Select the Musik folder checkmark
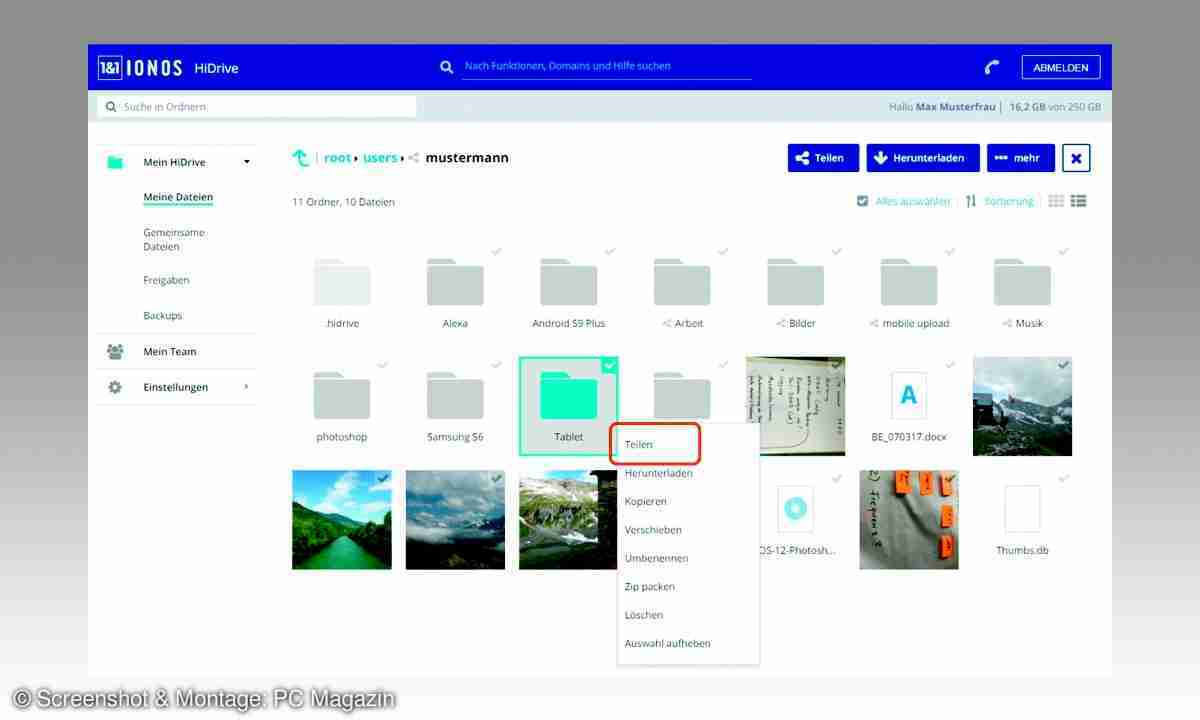This screenshot has height=720, width=1200. (x=1063, y=252)
